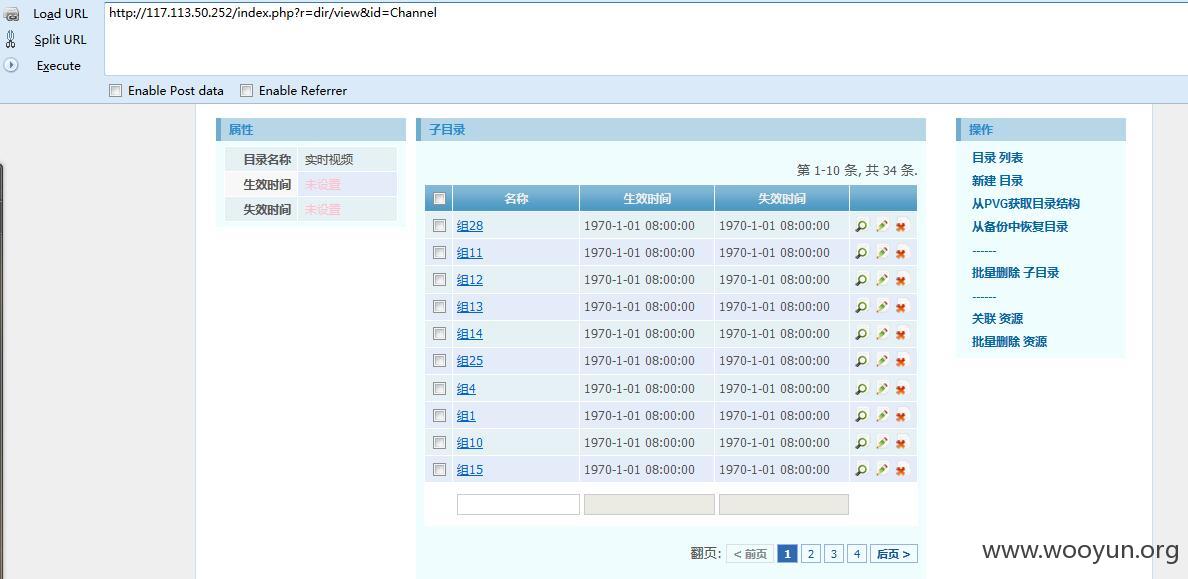Select the checkbox next to 组13
1188x579 pixels.
pos(439,306)
